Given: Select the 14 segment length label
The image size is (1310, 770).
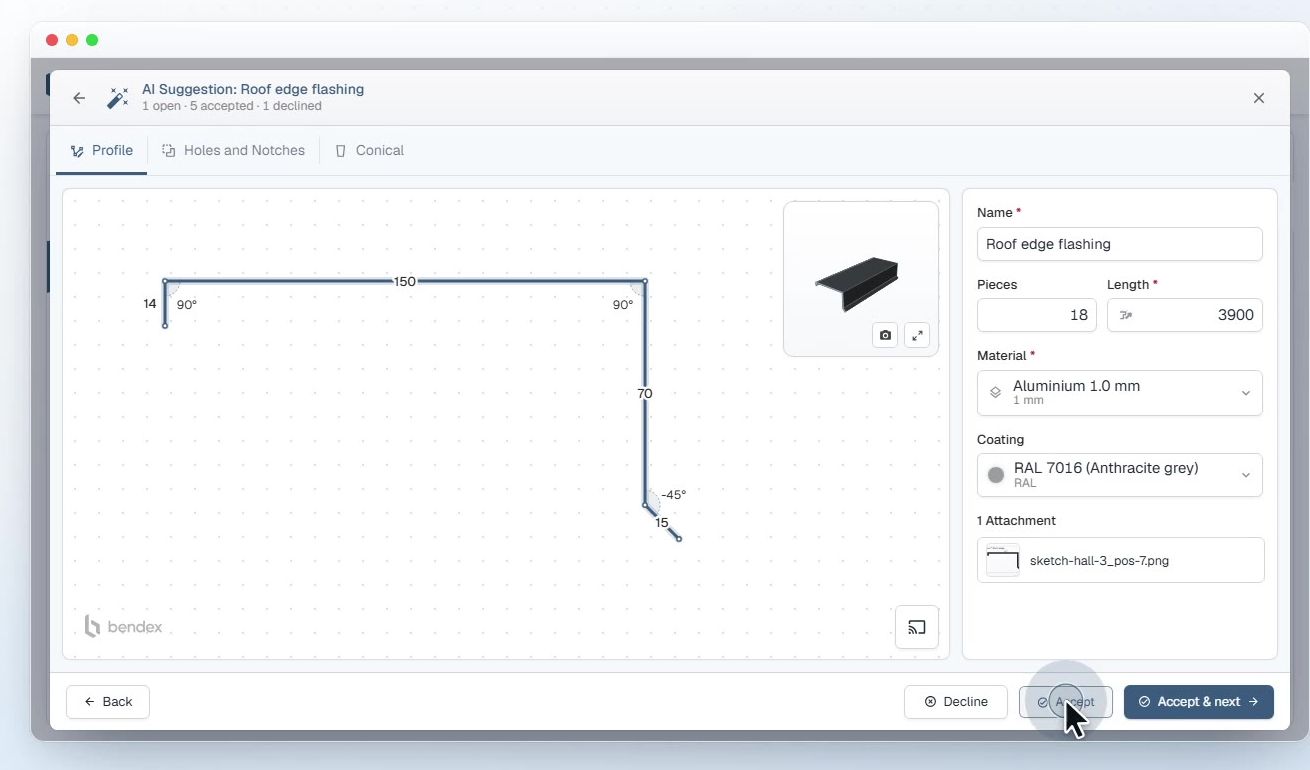Looking at the screenshot, I should pos(150,303).
